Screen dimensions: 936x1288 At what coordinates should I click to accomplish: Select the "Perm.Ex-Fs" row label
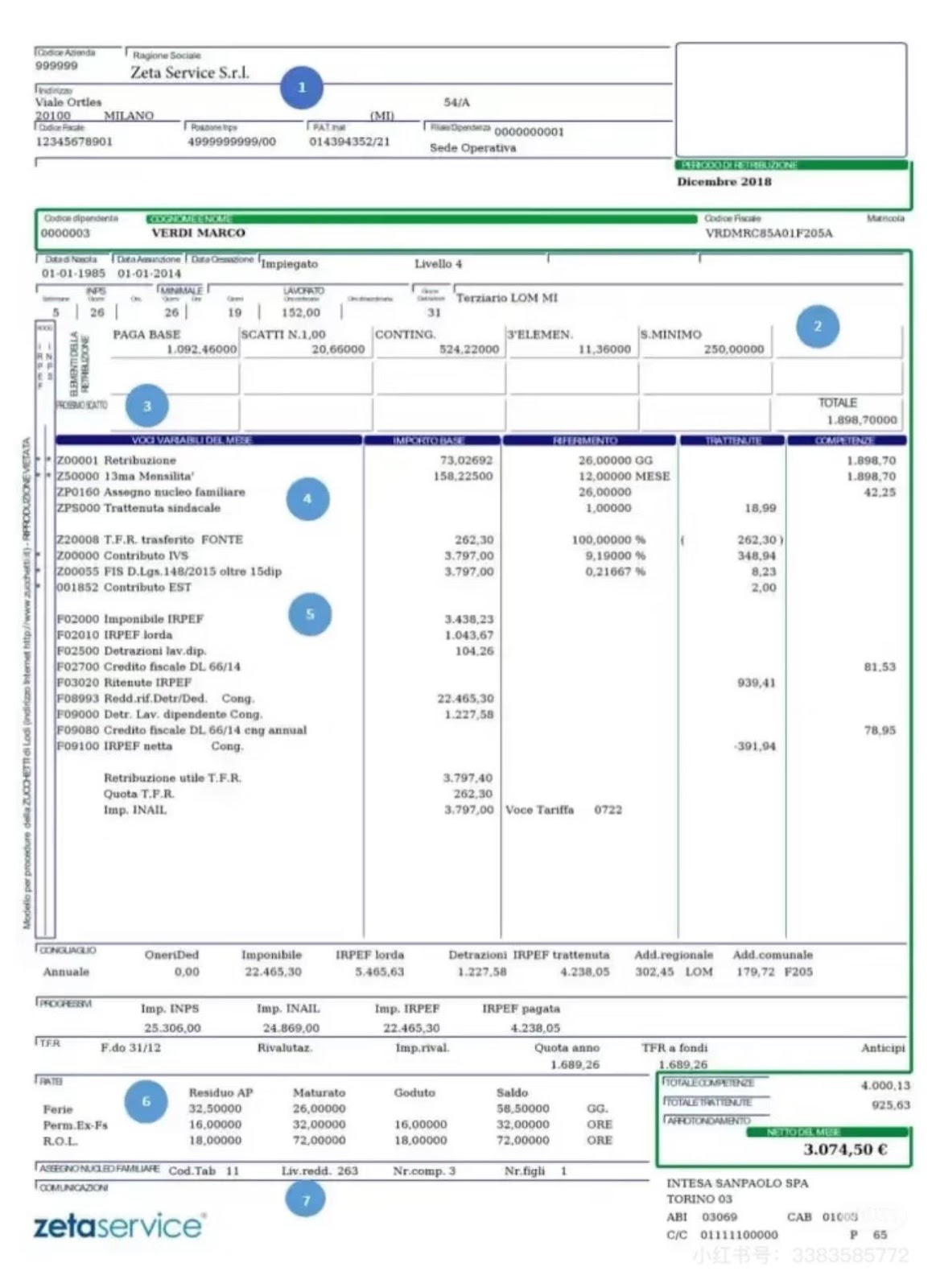click(75, 1125)
